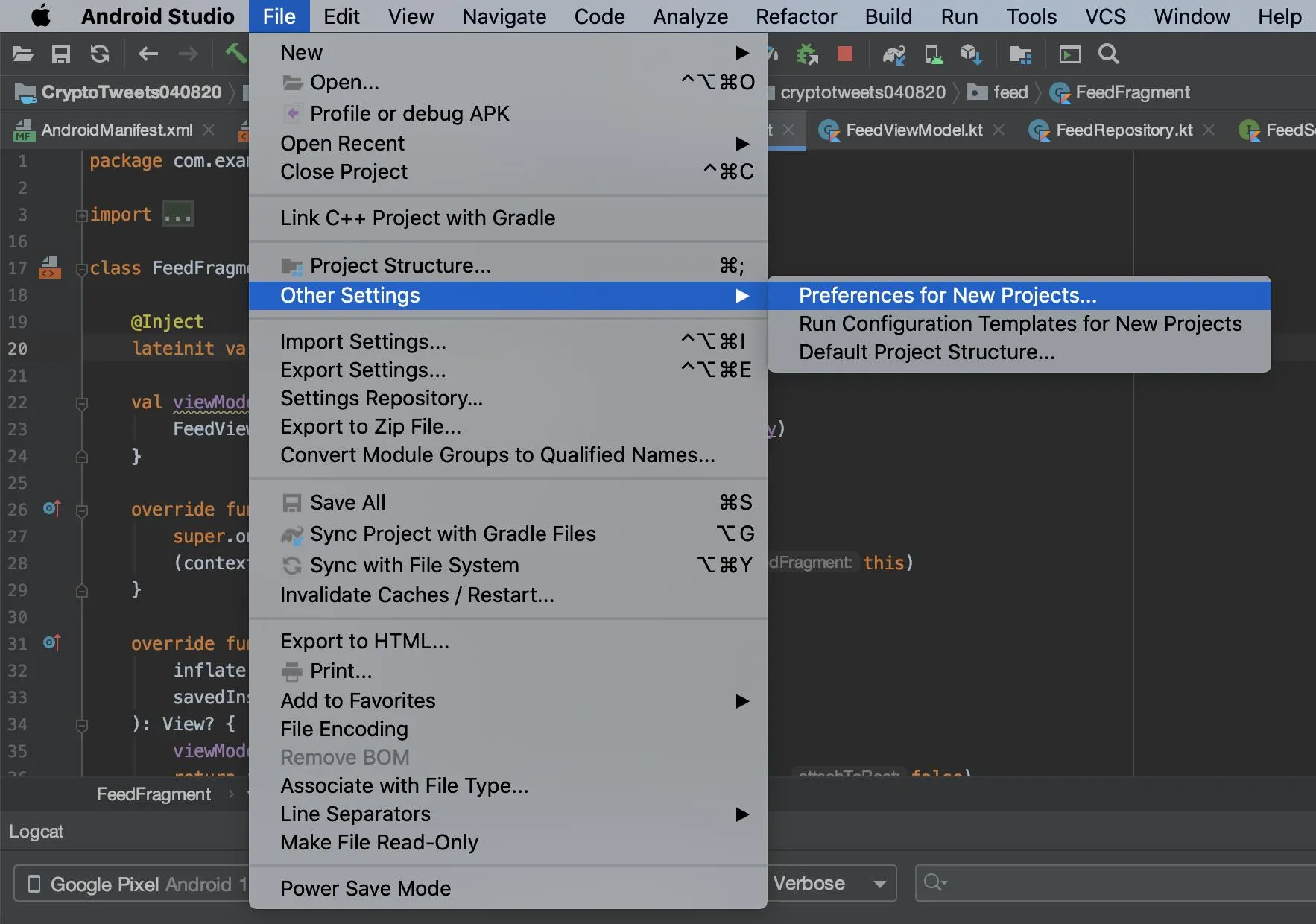
Task: Click the feed folder breadcrumb
Action: 998,92
